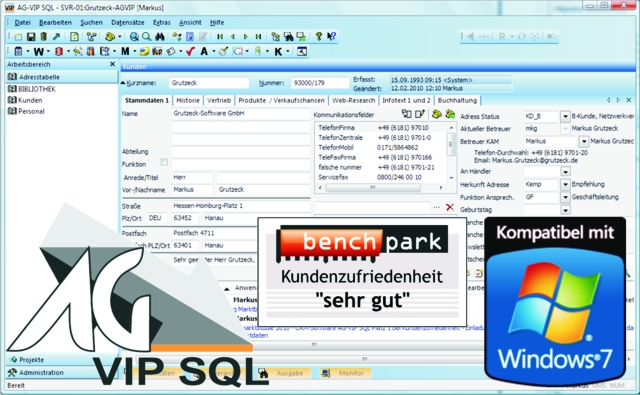Click the binoculars find icon
Image resolution: width=640 pixels, height=395 pixels.
pos(160,37)
